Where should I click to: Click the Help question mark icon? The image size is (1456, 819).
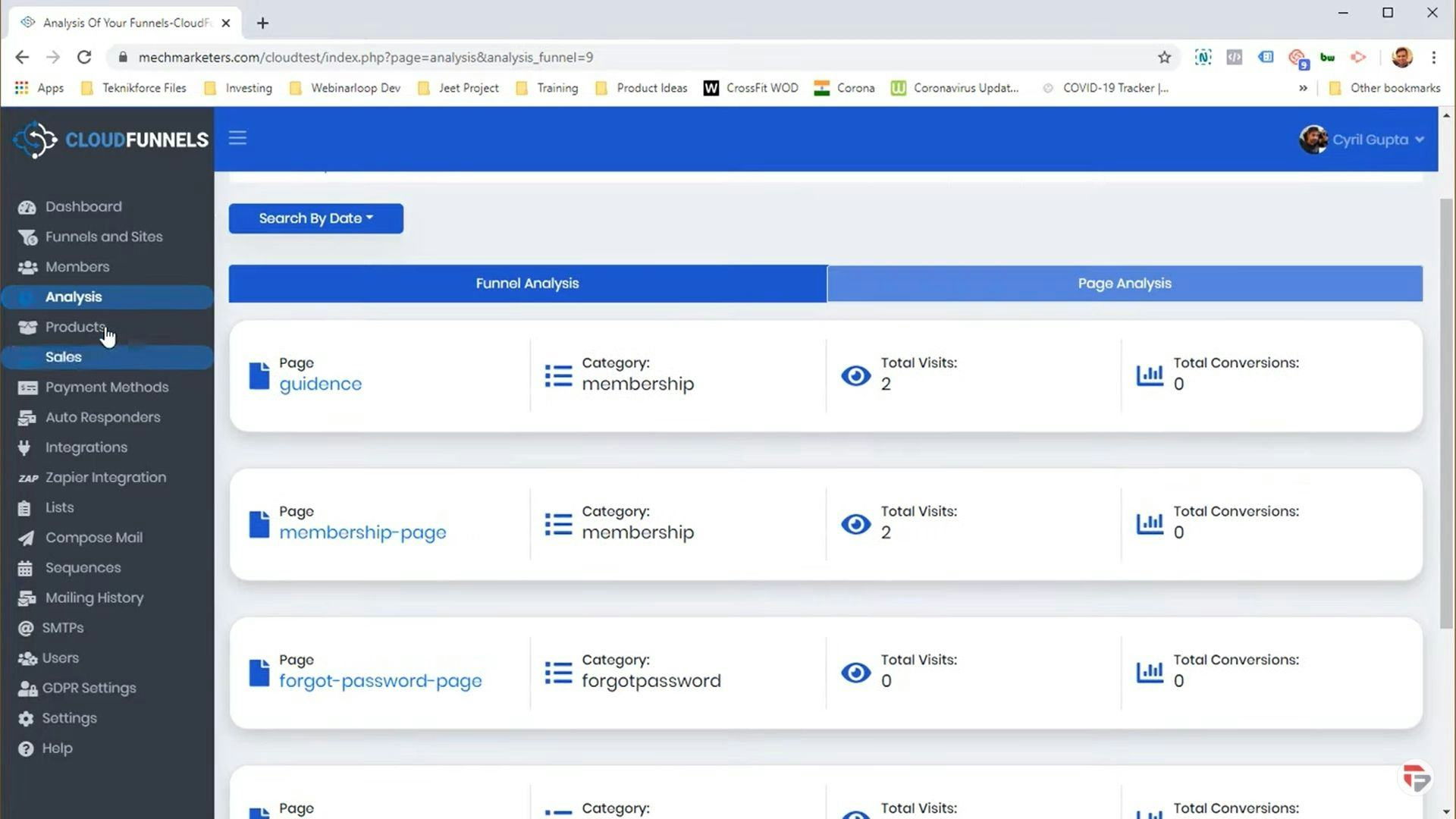click(x=27, y=749)
